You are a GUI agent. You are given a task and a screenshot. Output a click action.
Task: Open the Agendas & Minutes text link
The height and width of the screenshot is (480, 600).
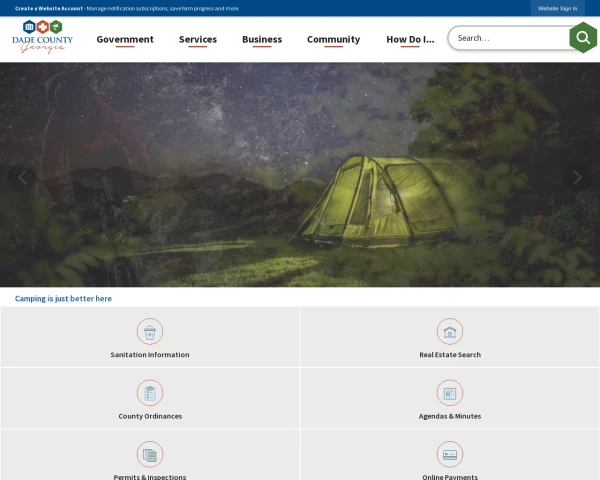[x=450, y=416]
